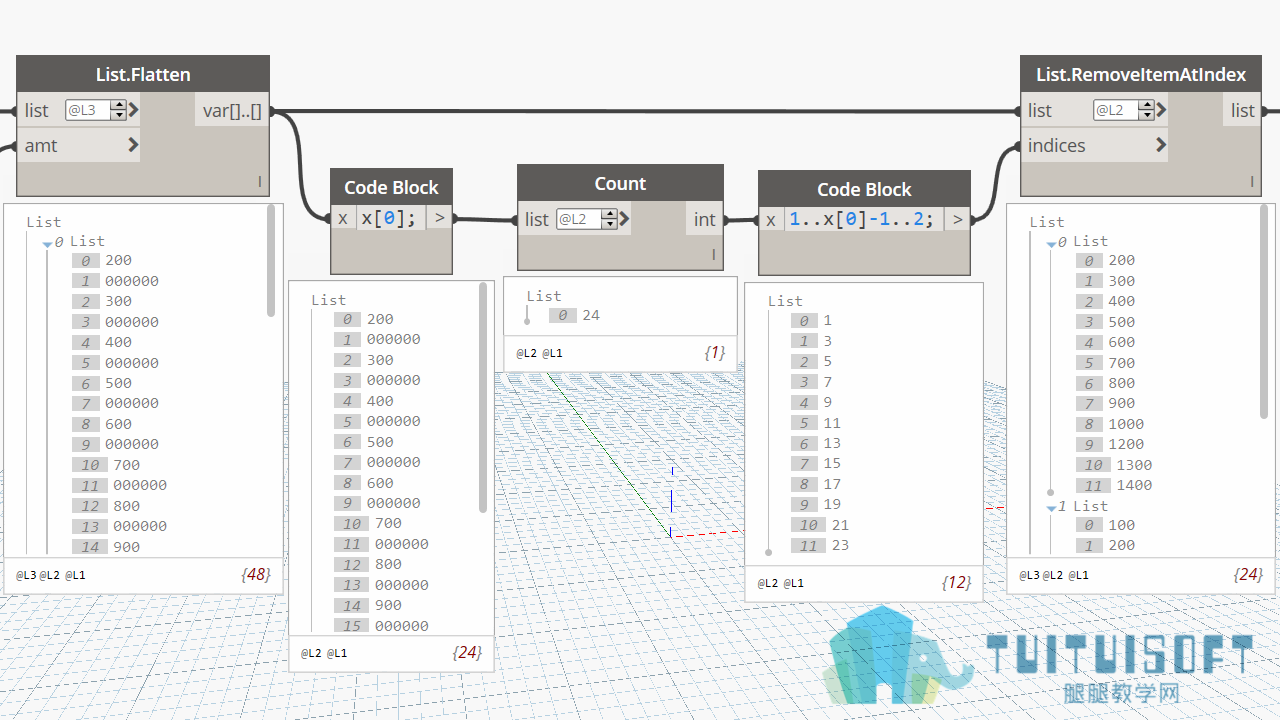The height and width of the screenshot is (720, 1280).
Task: Click the @L3 level label under the Flatten preview
Action: (x=26, y=575)
